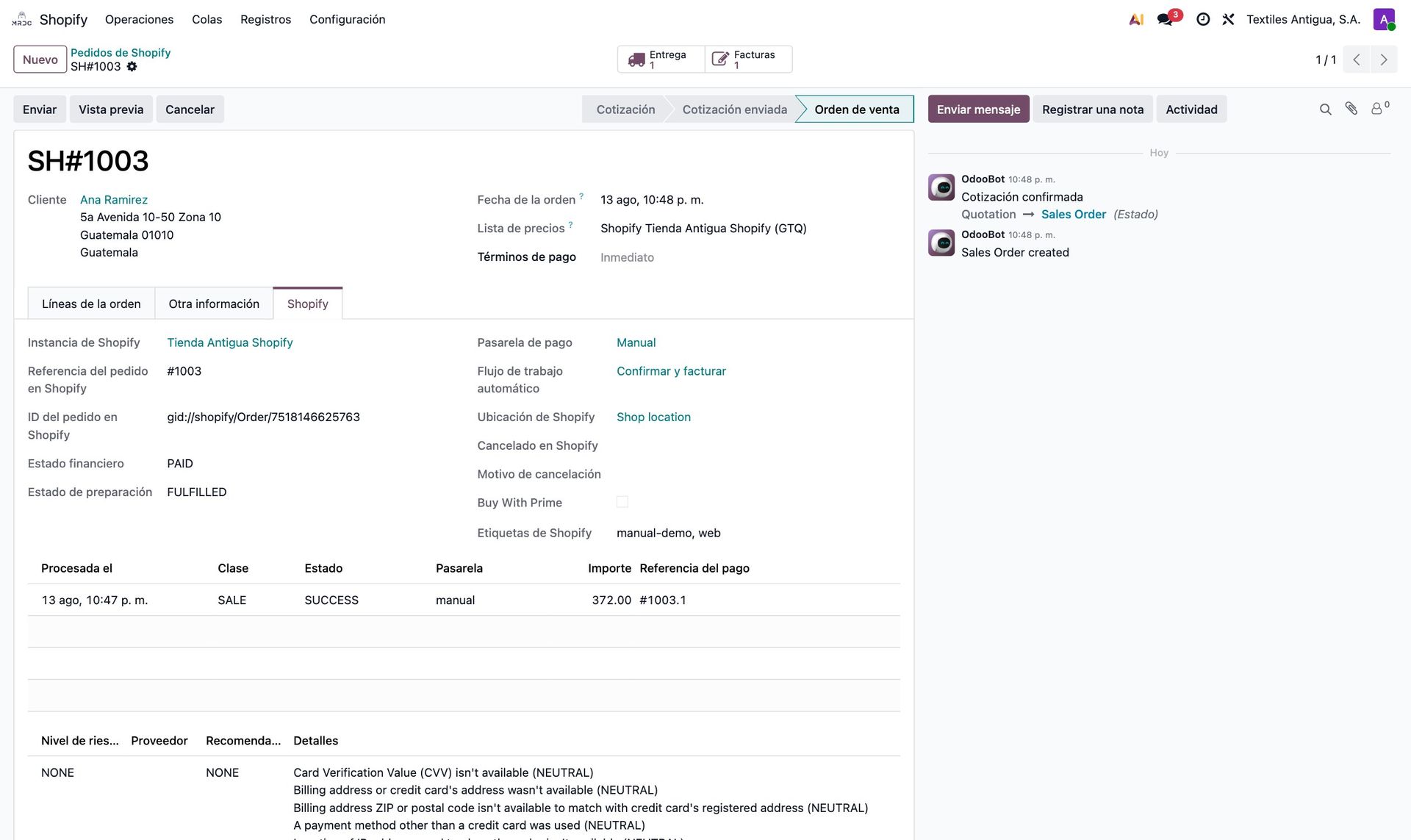
Task: Go to the next record arrow
Action: click(1384, 60)
